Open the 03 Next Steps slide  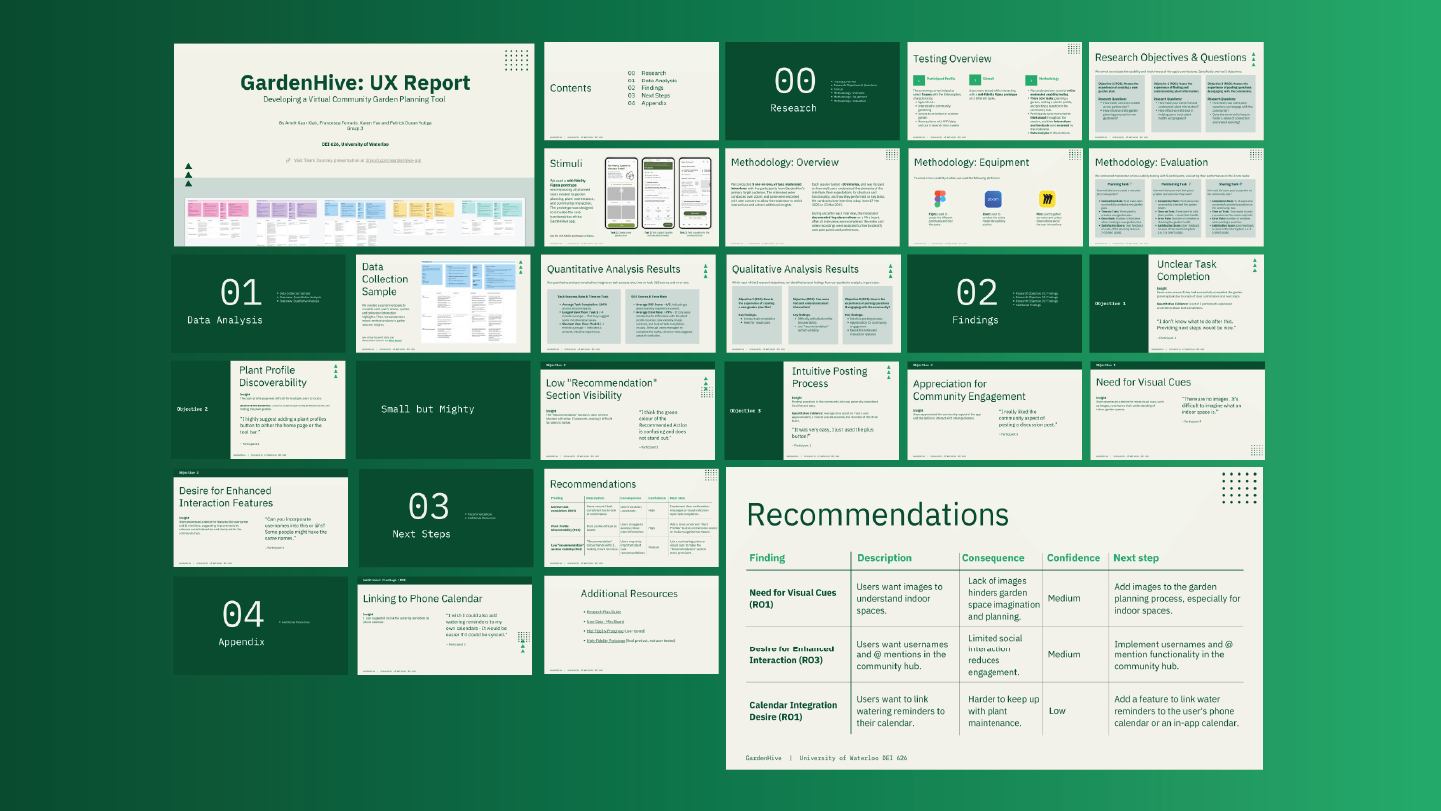[448, 518]
